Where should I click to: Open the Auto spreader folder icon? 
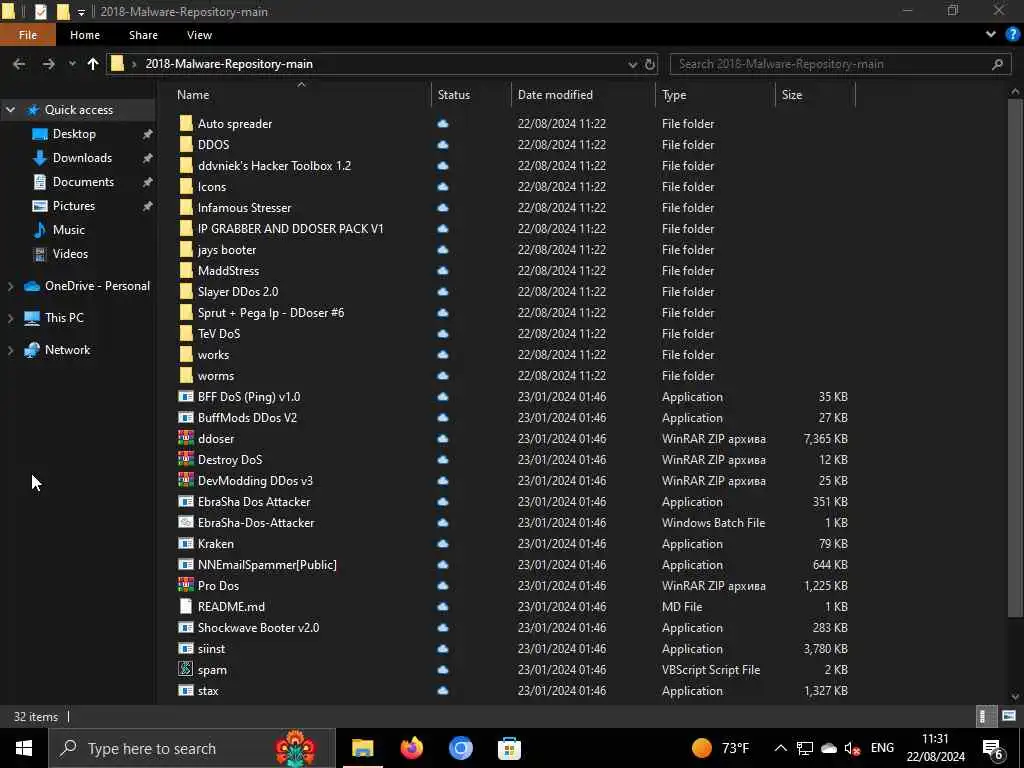(x=186, y=123)
